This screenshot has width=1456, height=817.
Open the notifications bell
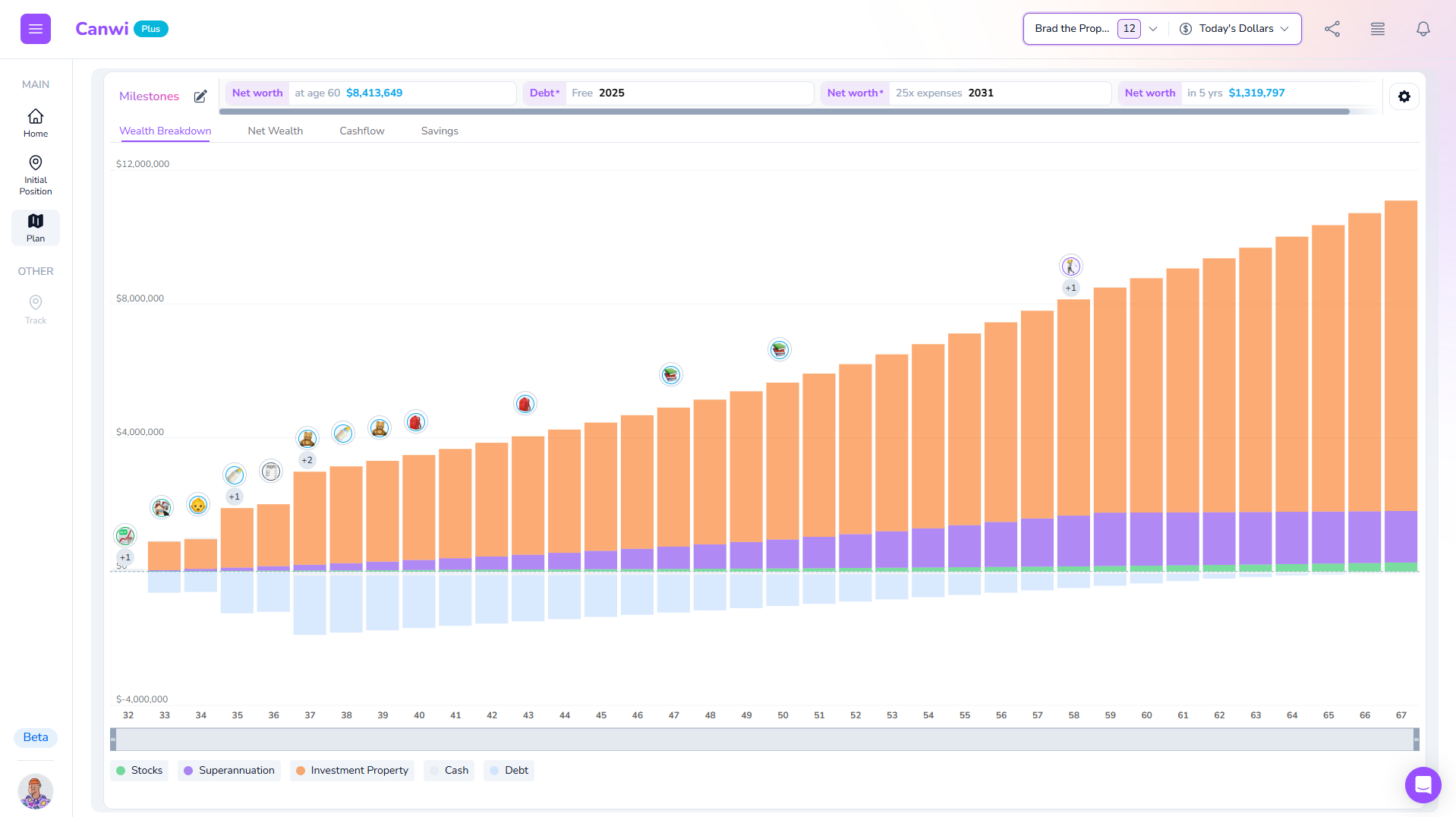tap(1423, 29)
